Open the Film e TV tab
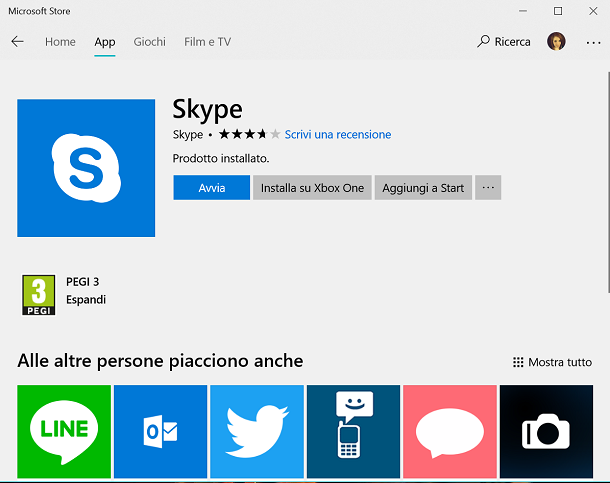 point(207,42)
